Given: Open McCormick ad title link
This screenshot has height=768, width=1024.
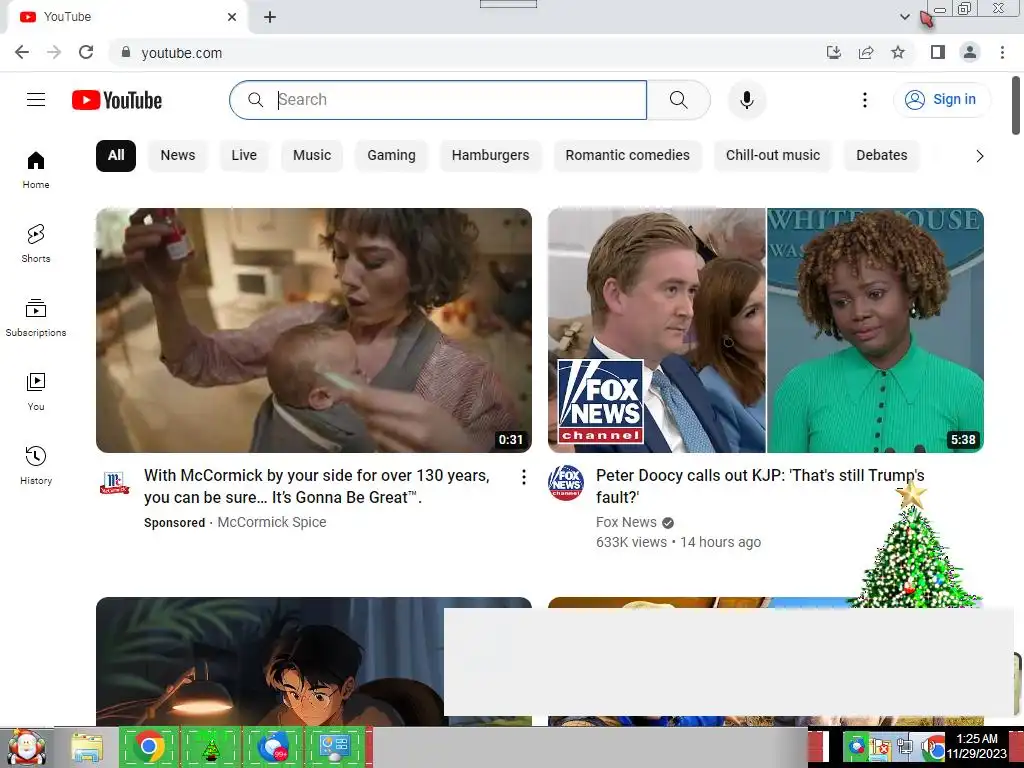Looking at the screenshot, I should click(x=317, y=486).
